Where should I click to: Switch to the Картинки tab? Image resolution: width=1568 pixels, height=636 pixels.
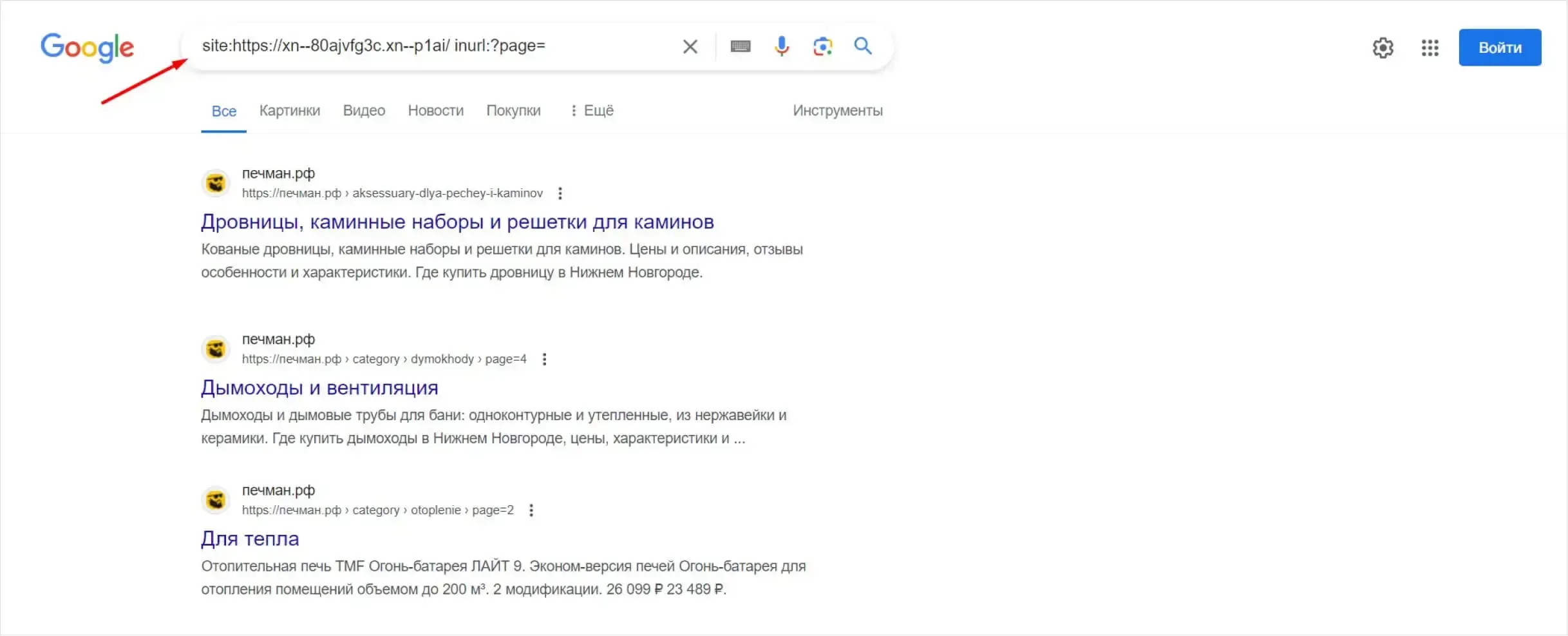coord(289,110)
